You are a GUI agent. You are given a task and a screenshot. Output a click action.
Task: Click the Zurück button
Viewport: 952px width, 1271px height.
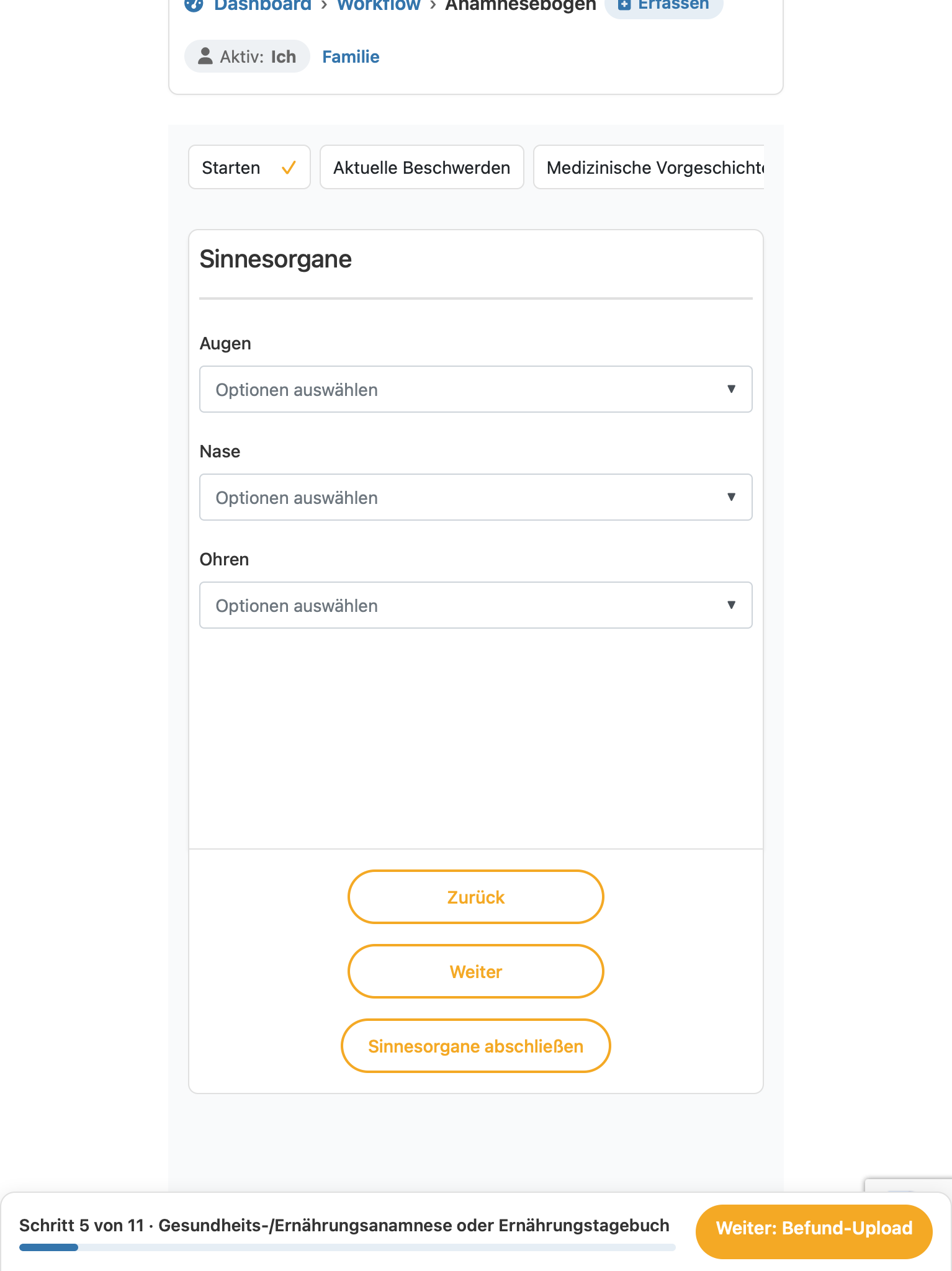tap(475, 897)
